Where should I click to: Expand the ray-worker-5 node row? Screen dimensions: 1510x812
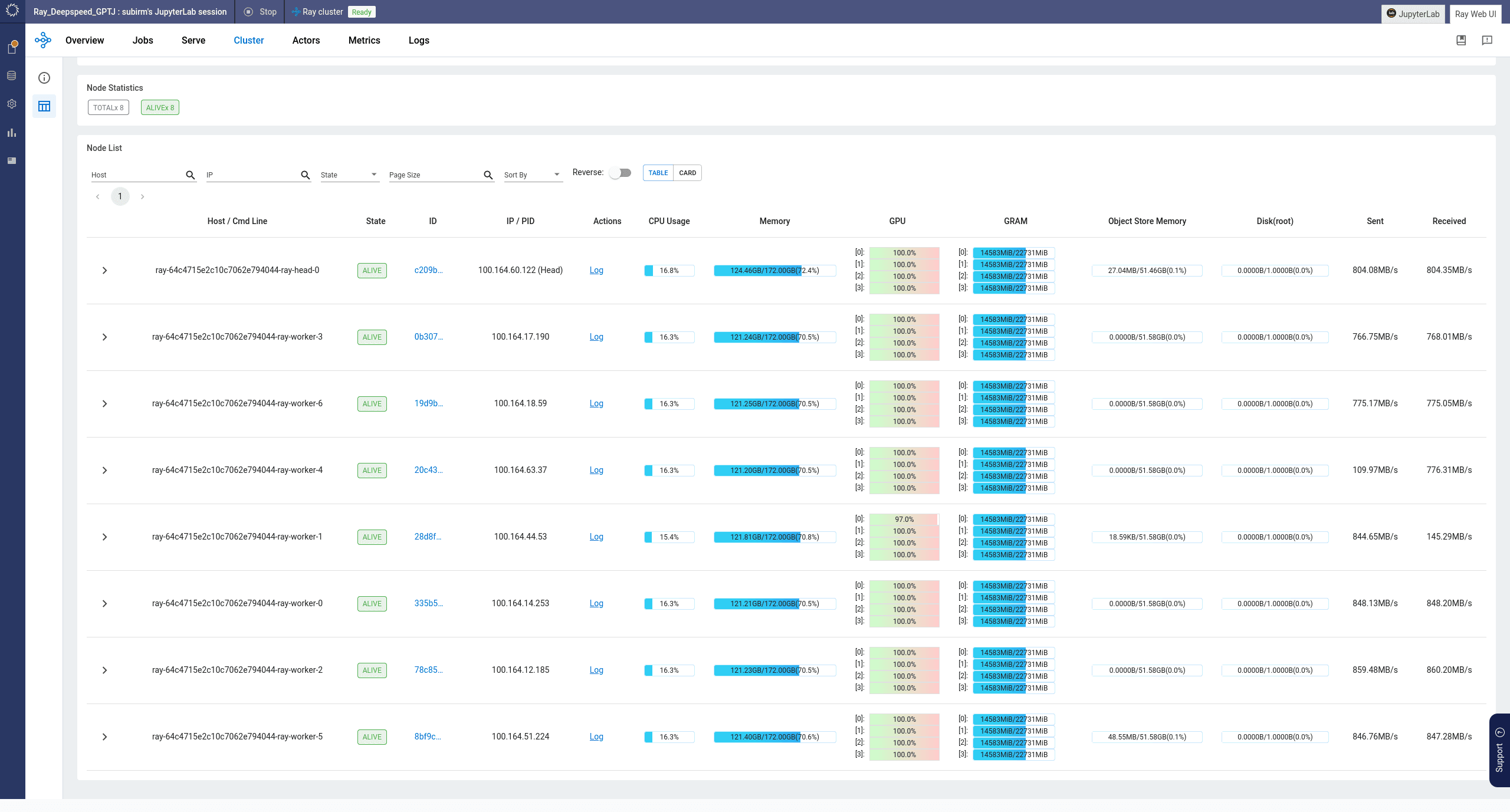104,737
